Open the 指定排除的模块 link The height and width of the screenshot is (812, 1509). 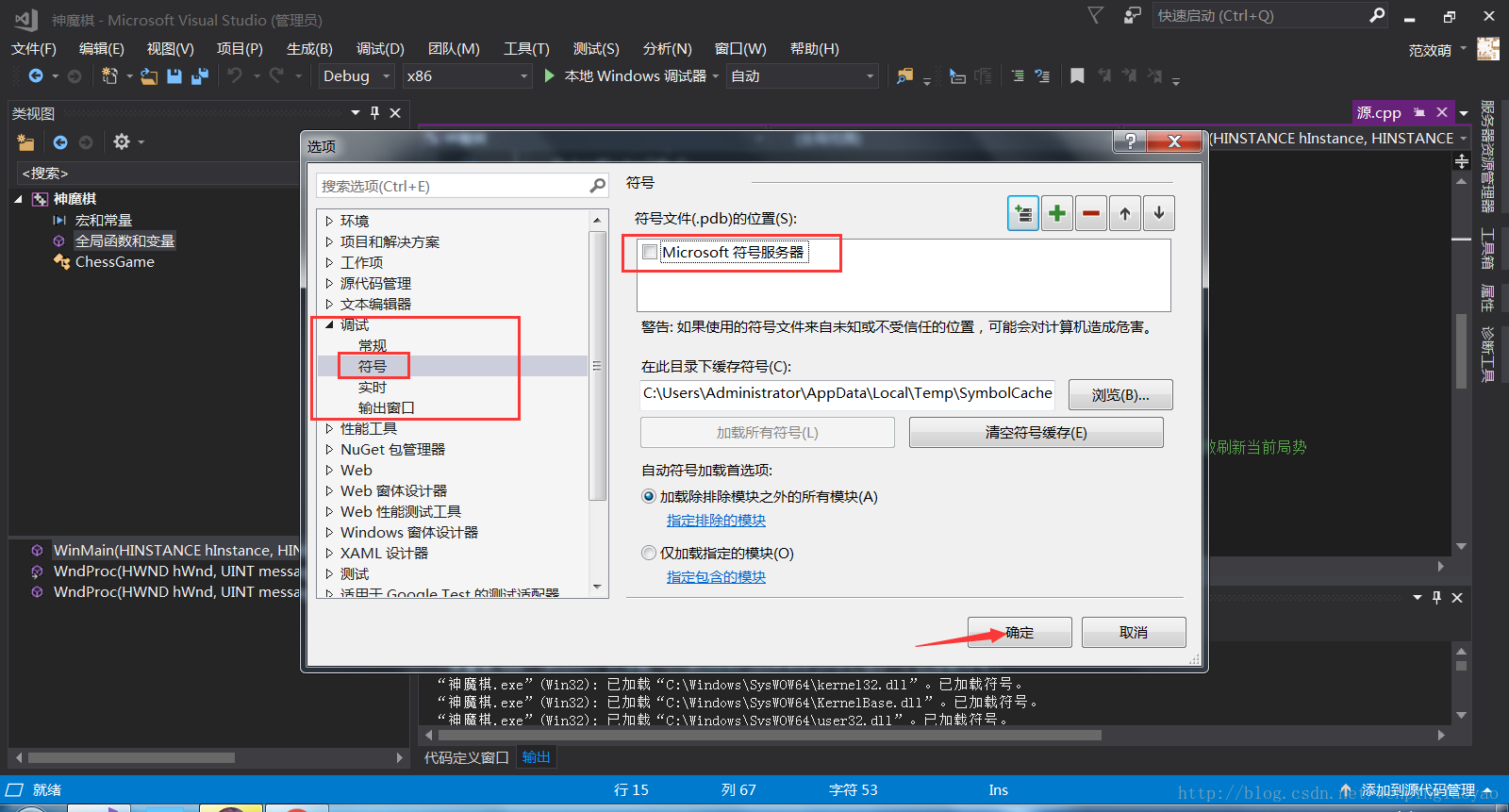716,521
